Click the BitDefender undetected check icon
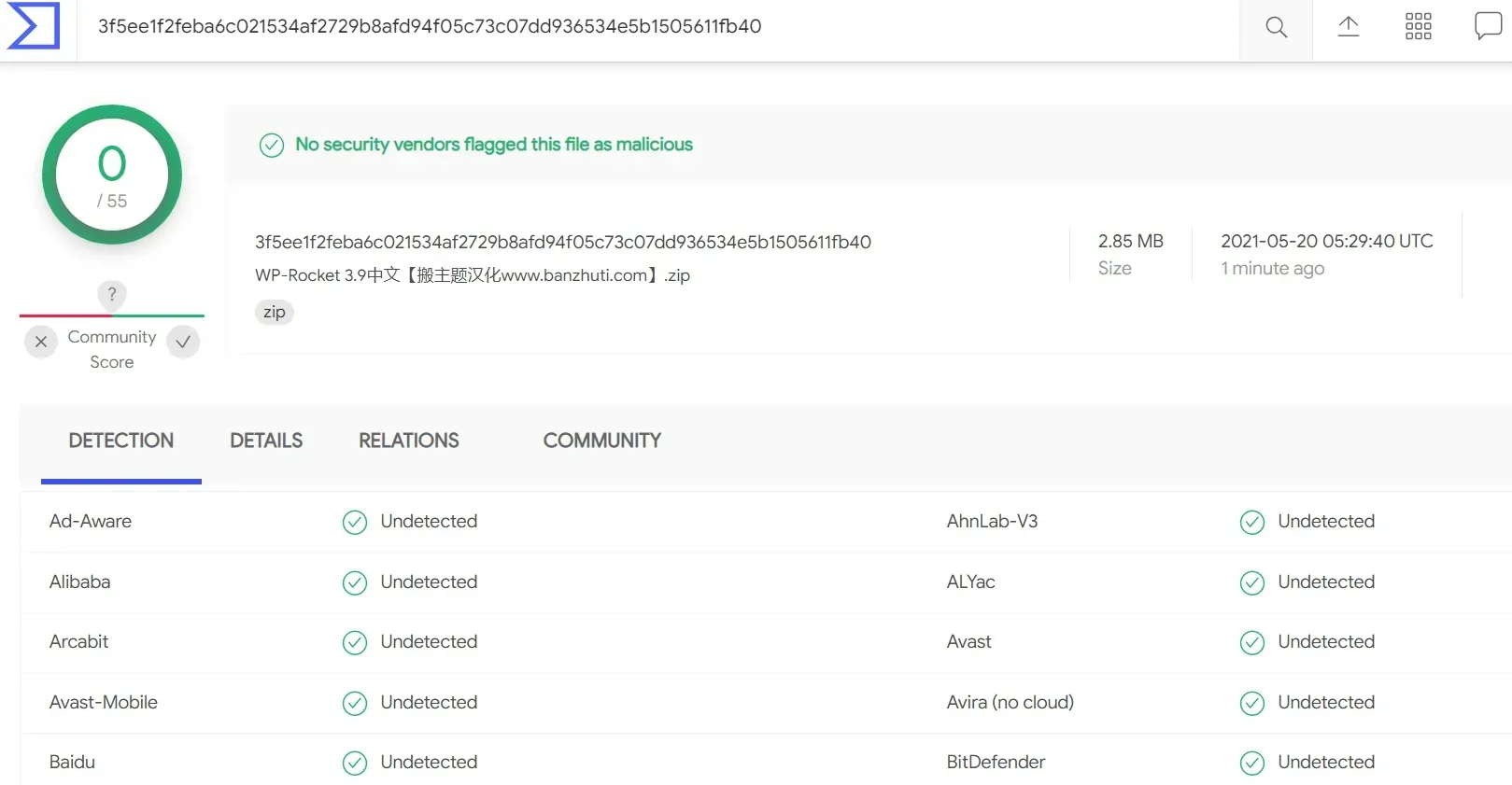The width and height of the screenshot is (1512, 785). [x=1252, y=763]
